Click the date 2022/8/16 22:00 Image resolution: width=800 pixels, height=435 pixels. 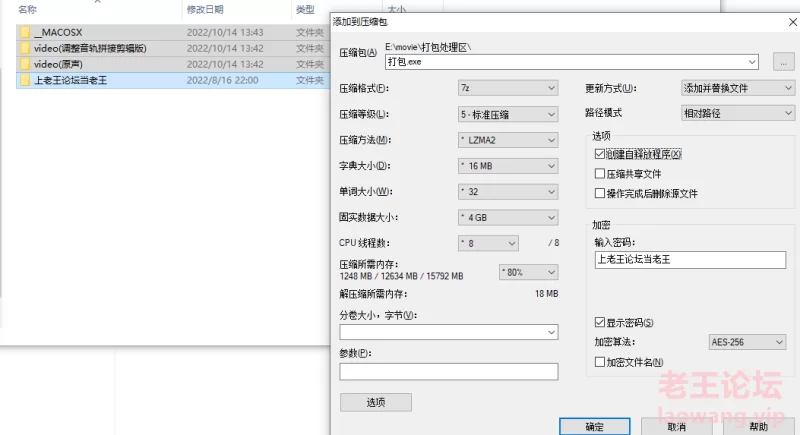coord(222,80)
